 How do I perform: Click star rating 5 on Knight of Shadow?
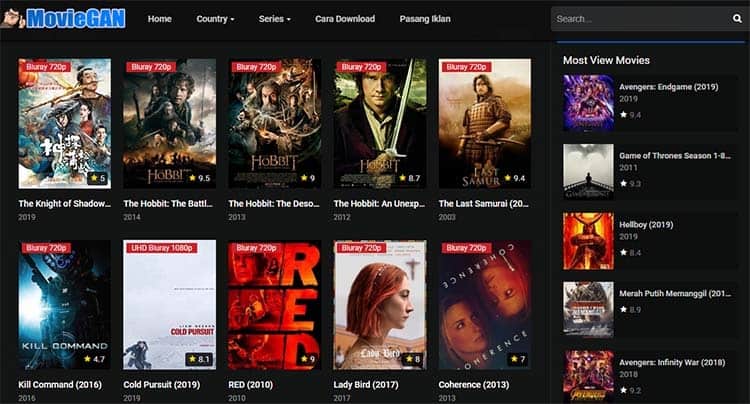(x=98, y=178)
